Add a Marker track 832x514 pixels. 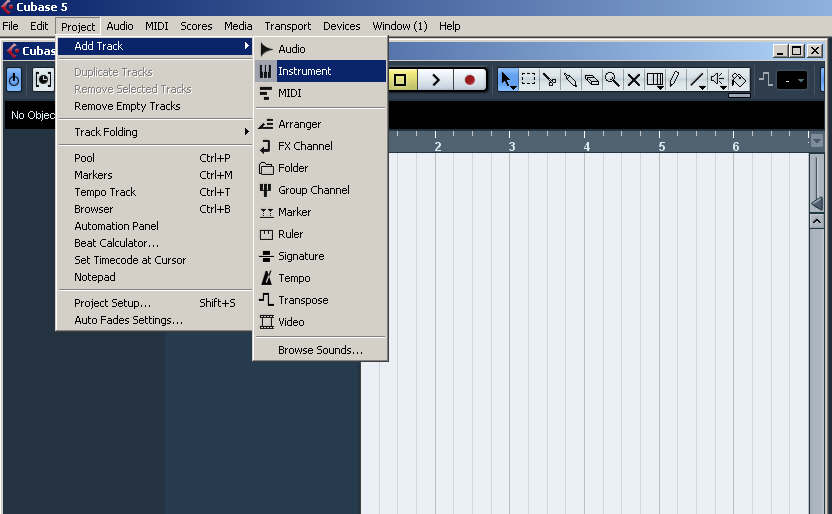320,212
